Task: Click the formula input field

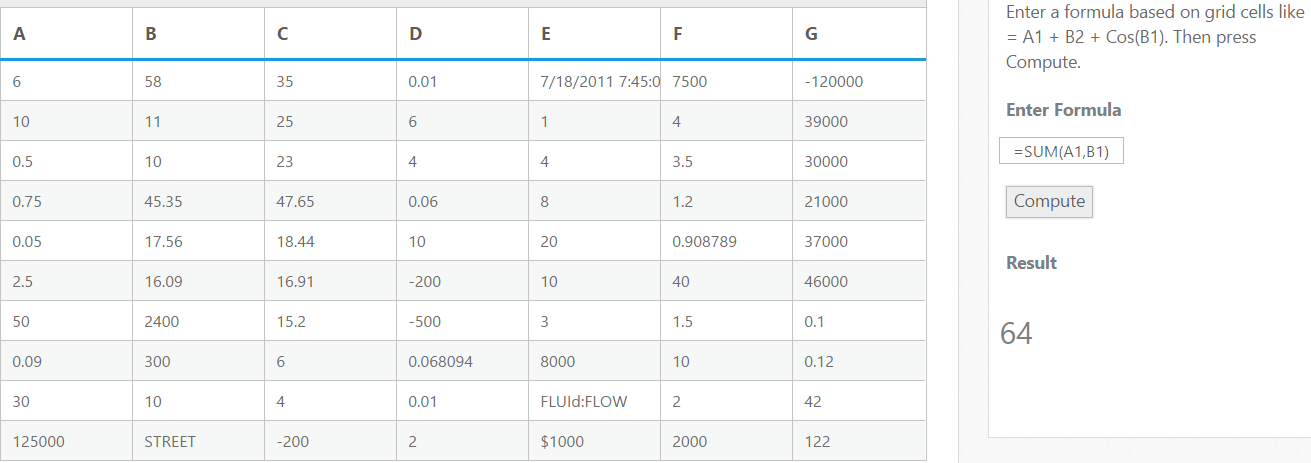Action: [1061, 151]
